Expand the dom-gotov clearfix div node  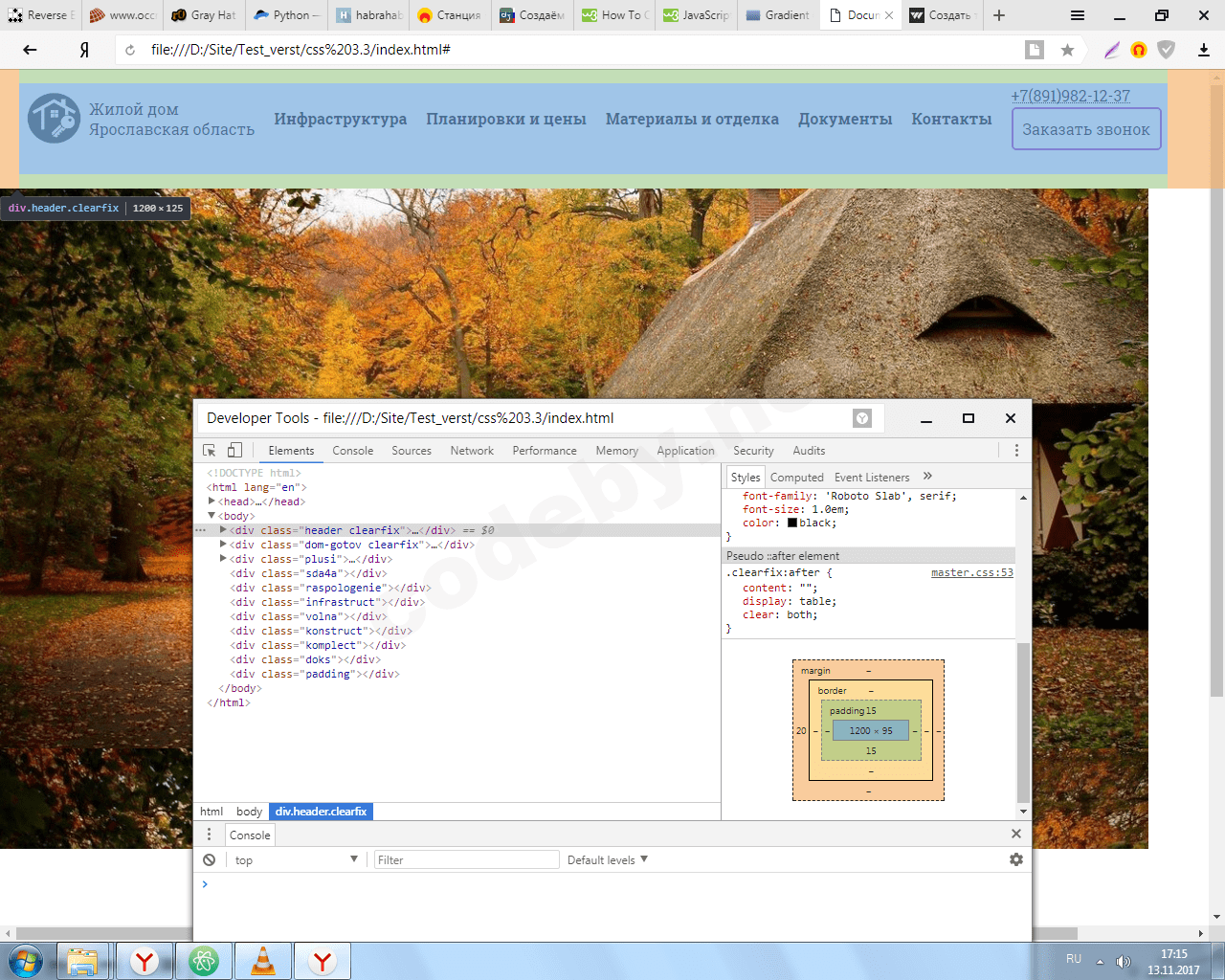[223, 545]
